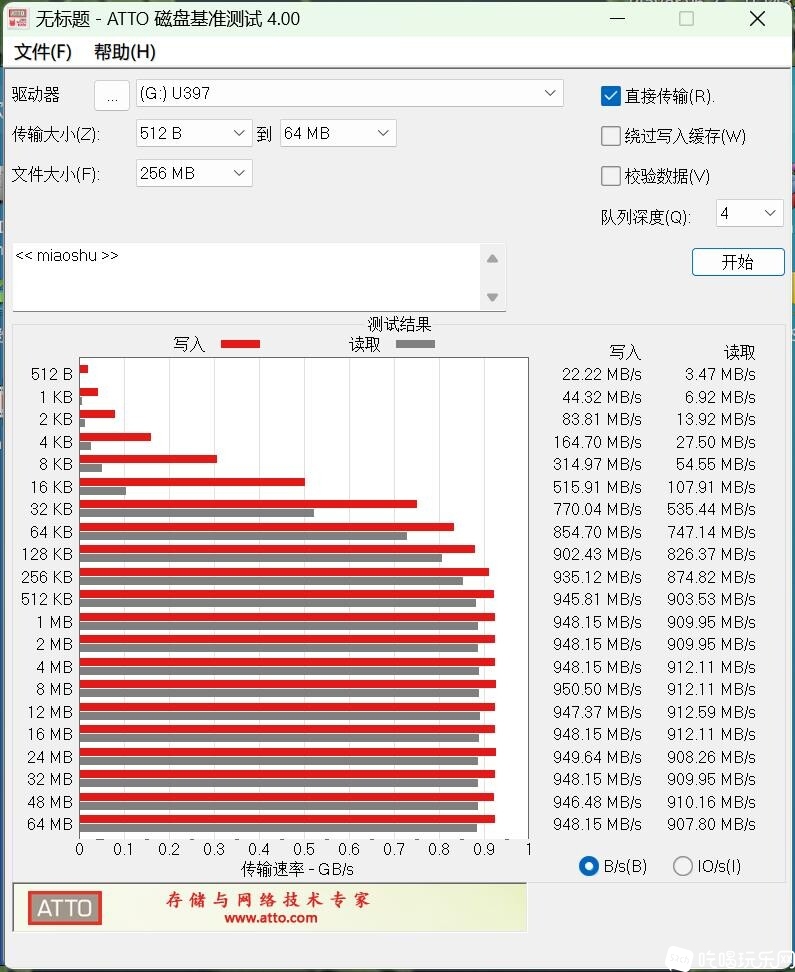Open the 帮助(H) menu
The height and width of the screenshot is (972, 795).
point(125,51)
